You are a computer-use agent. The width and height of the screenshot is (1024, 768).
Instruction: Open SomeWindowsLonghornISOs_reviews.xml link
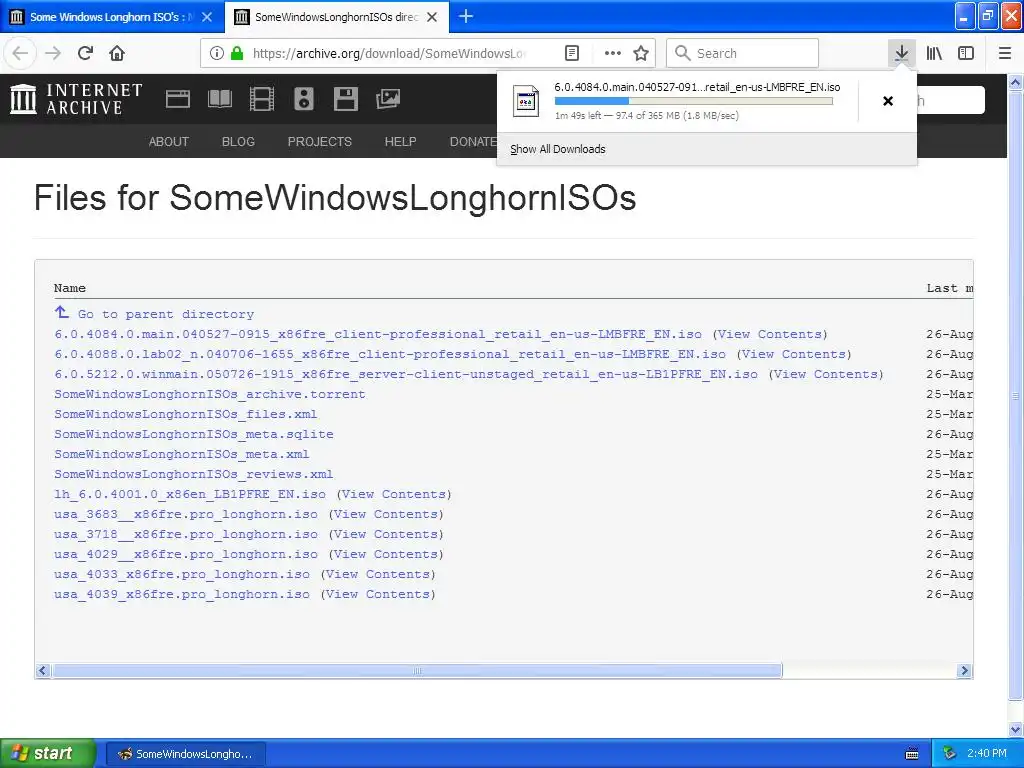tap(193, 474)
